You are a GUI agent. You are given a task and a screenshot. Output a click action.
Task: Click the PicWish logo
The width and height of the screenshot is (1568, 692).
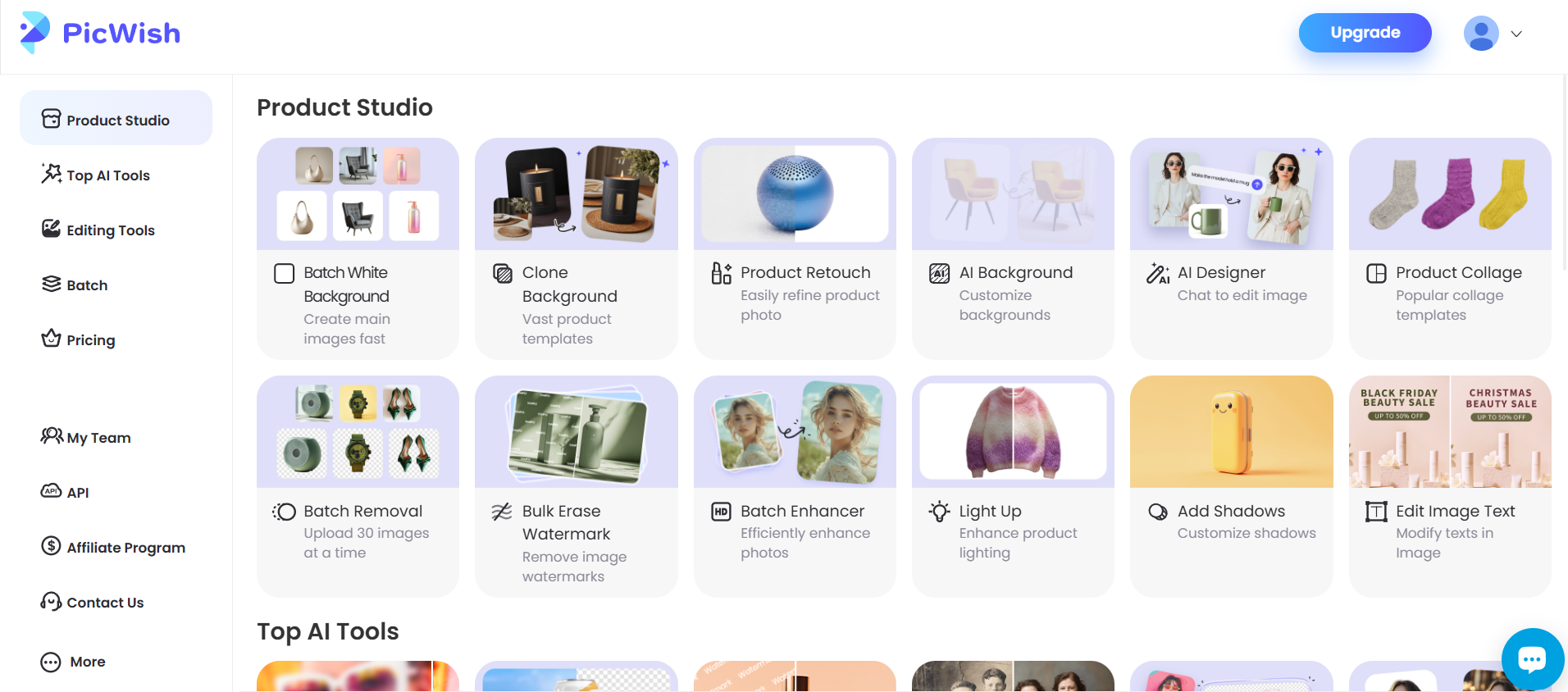coord(100,33)
